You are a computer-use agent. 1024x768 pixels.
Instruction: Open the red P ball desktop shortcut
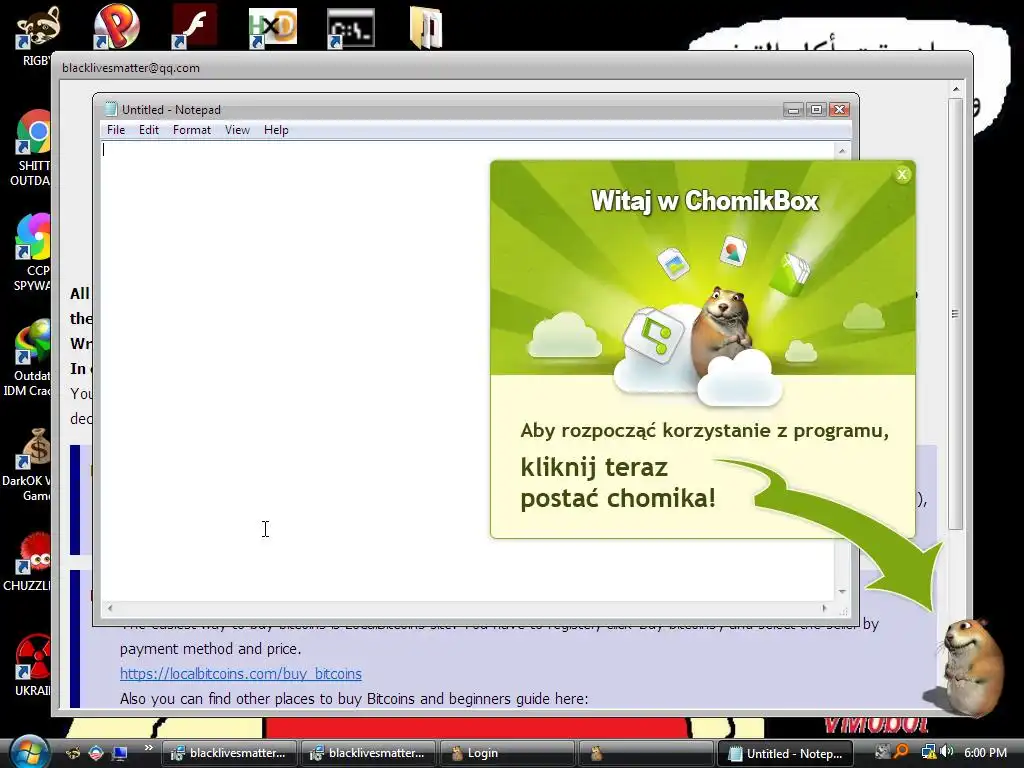116,27
